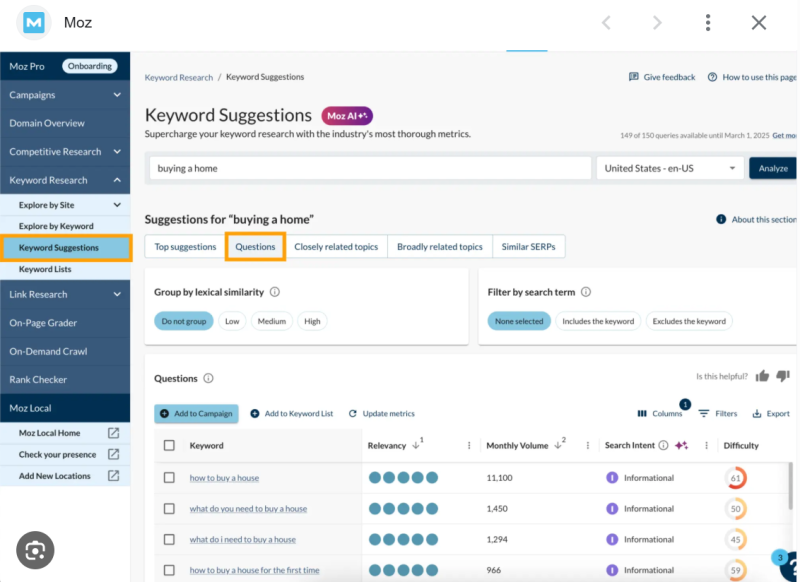The height and width of the screenshot is (582, 800).
Task: Switch to Questions tab
Action: [255, 247]
